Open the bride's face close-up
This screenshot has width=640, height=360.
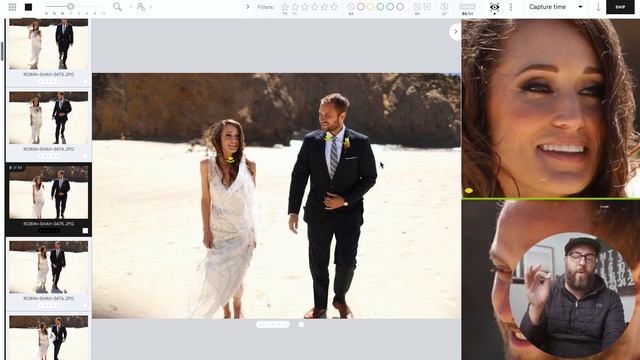tap(551, 108)
